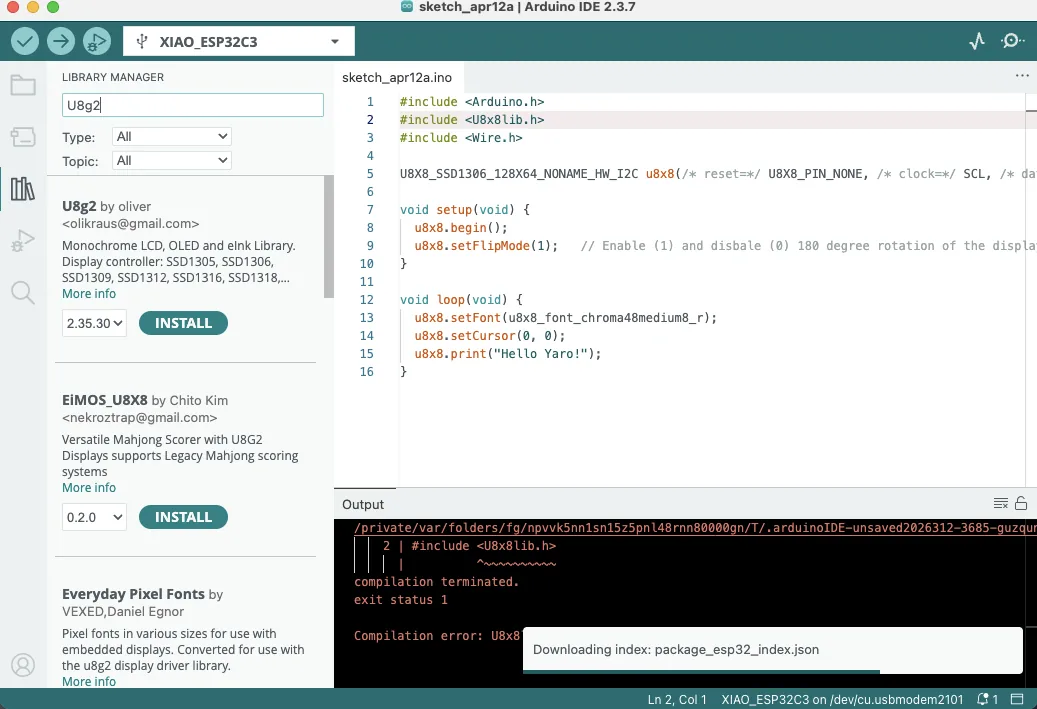1037x709 pixels.
Task: Open the XIAO_ESP32C3 board selector dropdown
Action: [238, 41]
